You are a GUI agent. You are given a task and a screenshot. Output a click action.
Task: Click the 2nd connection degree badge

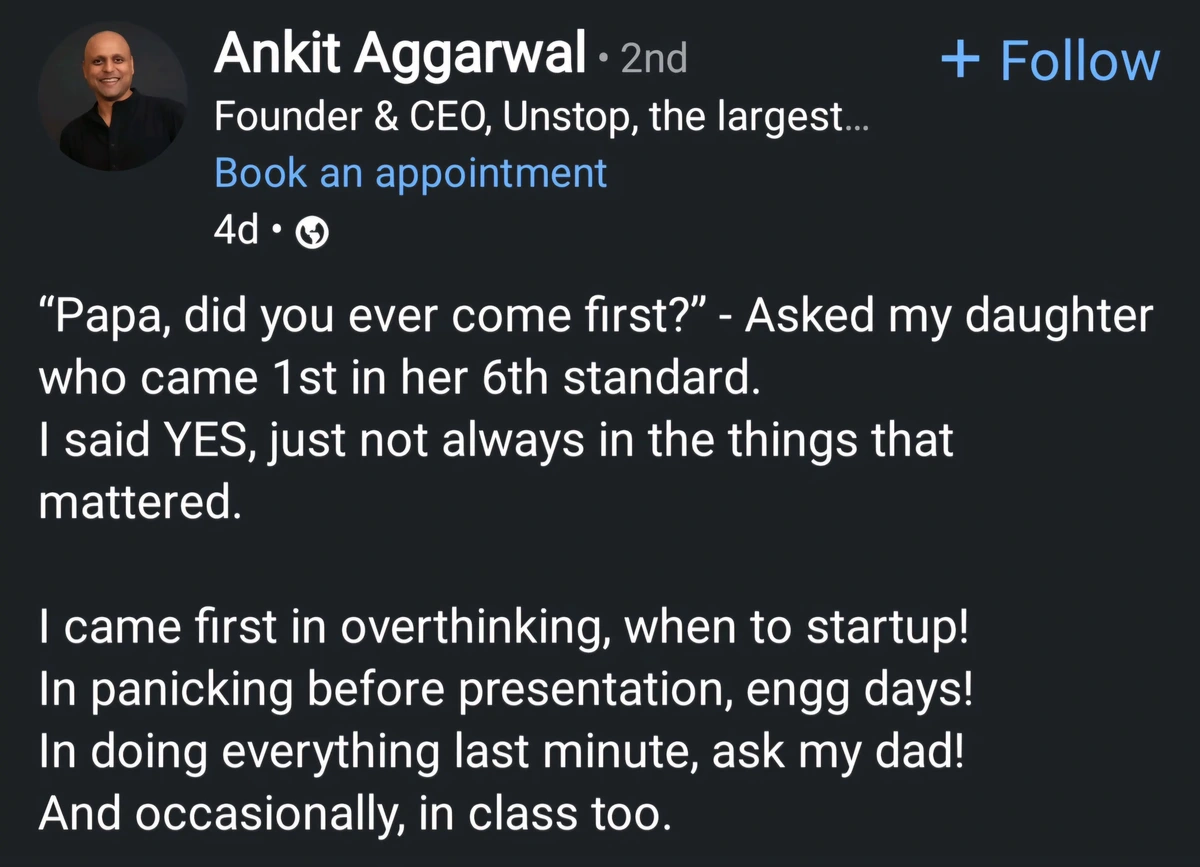[655, 58]
